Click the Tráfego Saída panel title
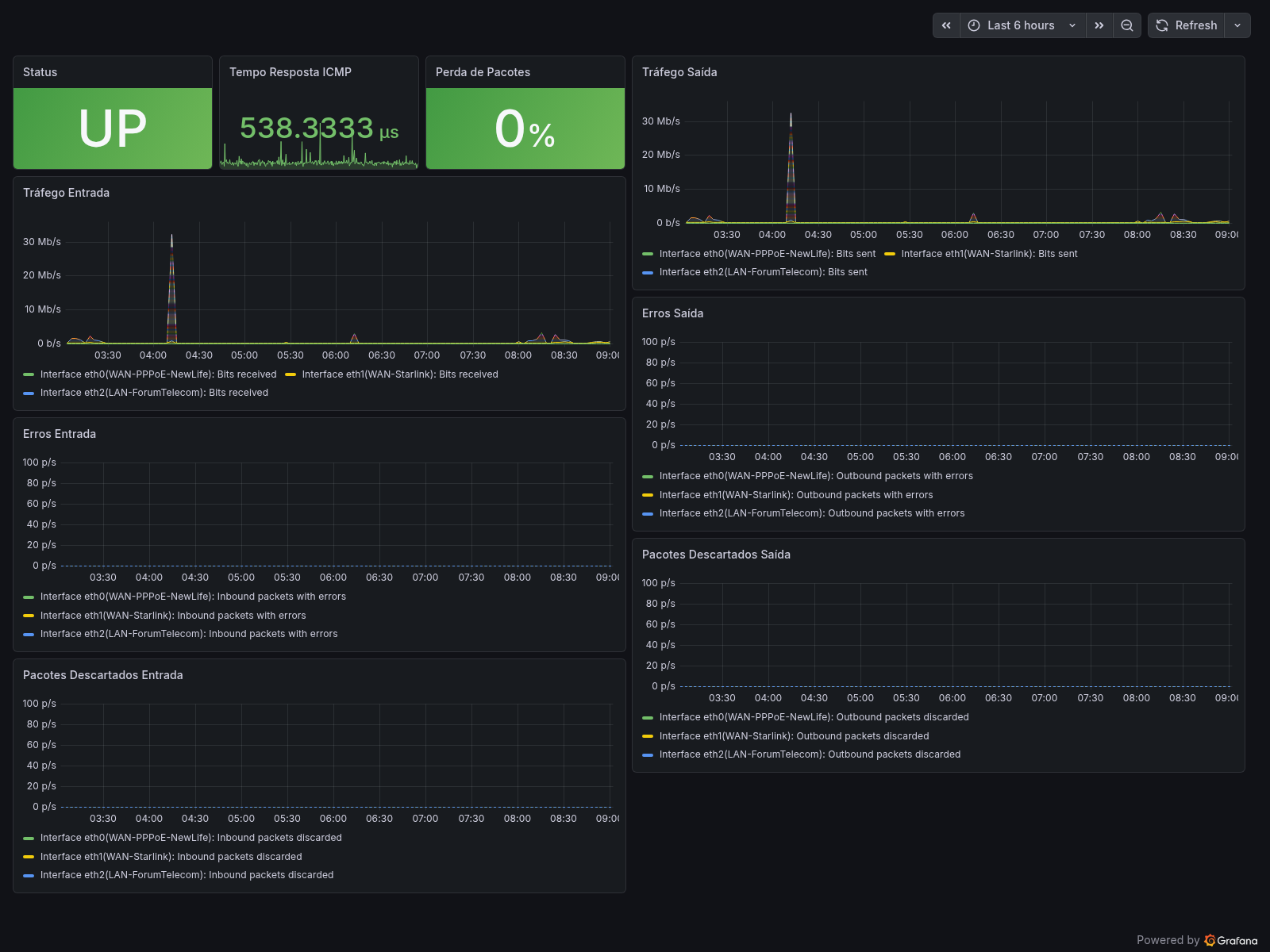The image size is (1270, 952). click(x=679, y=72)
